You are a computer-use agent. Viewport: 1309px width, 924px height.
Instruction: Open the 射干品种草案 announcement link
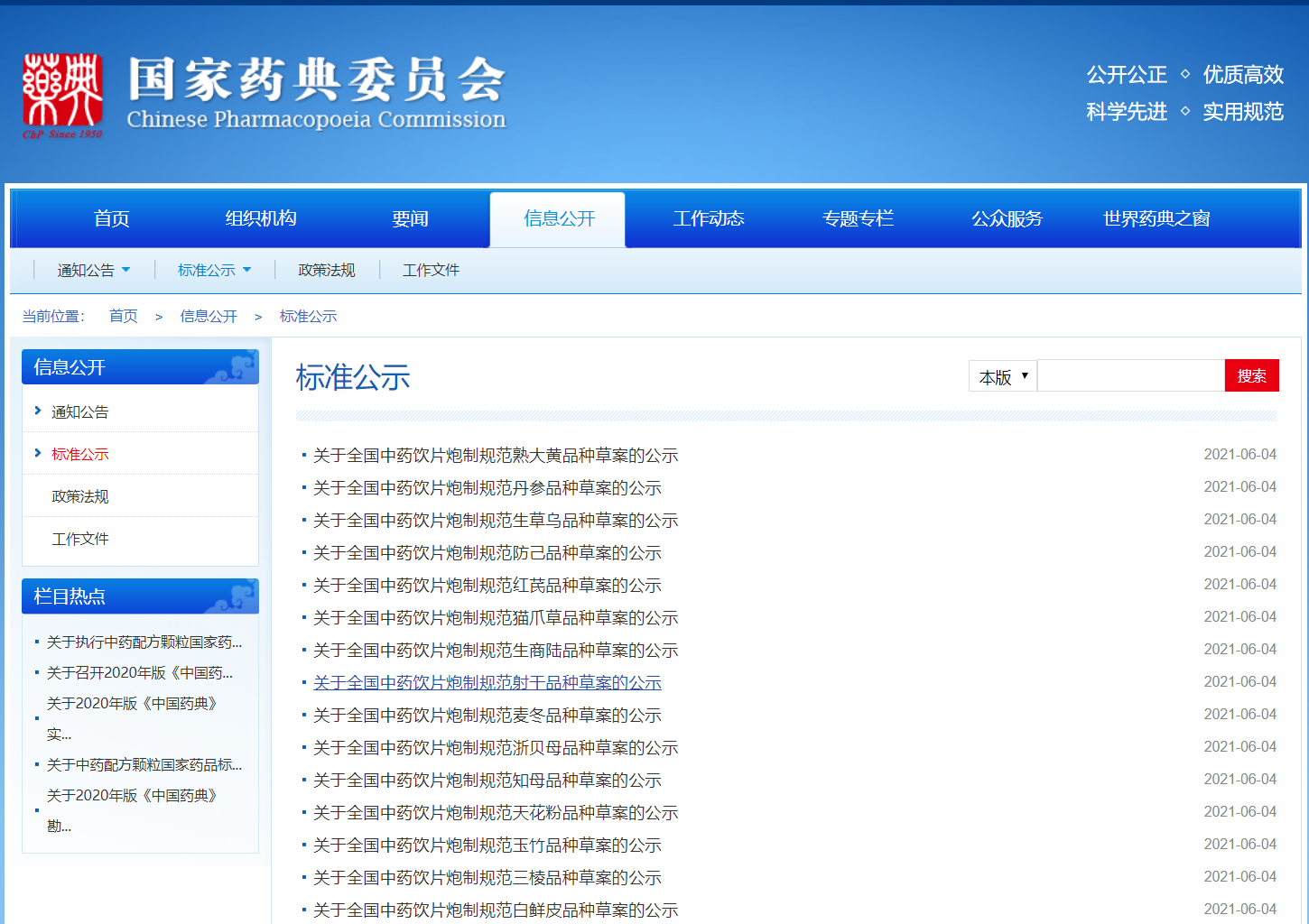click(x=487, y=683)
